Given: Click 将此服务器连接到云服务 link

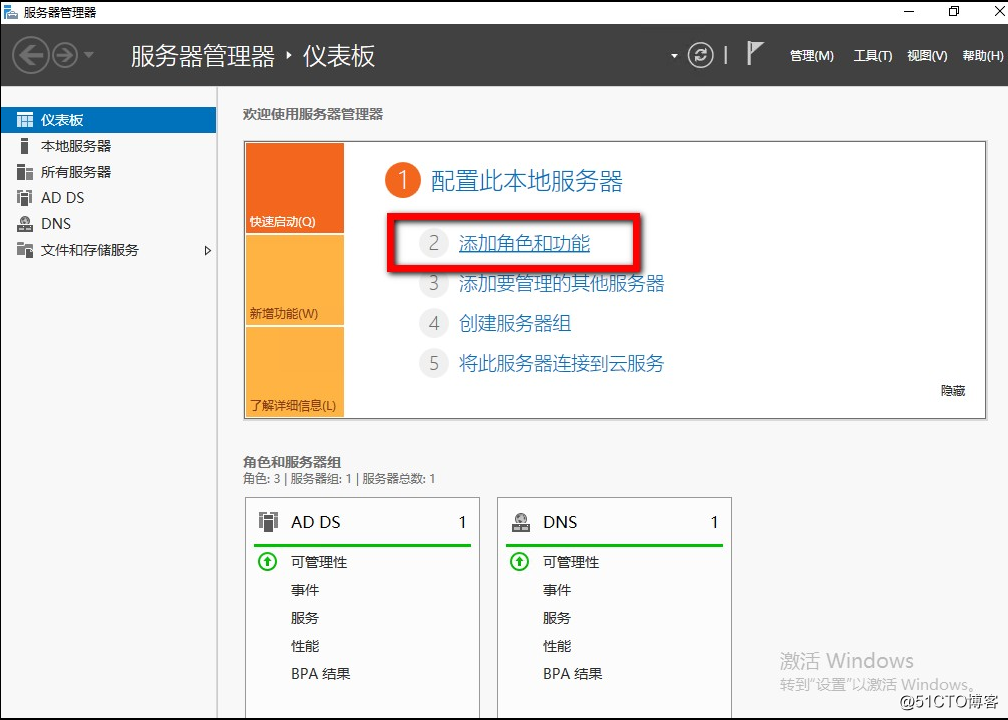Looking at the screenshot, I should tap(561, 363).
